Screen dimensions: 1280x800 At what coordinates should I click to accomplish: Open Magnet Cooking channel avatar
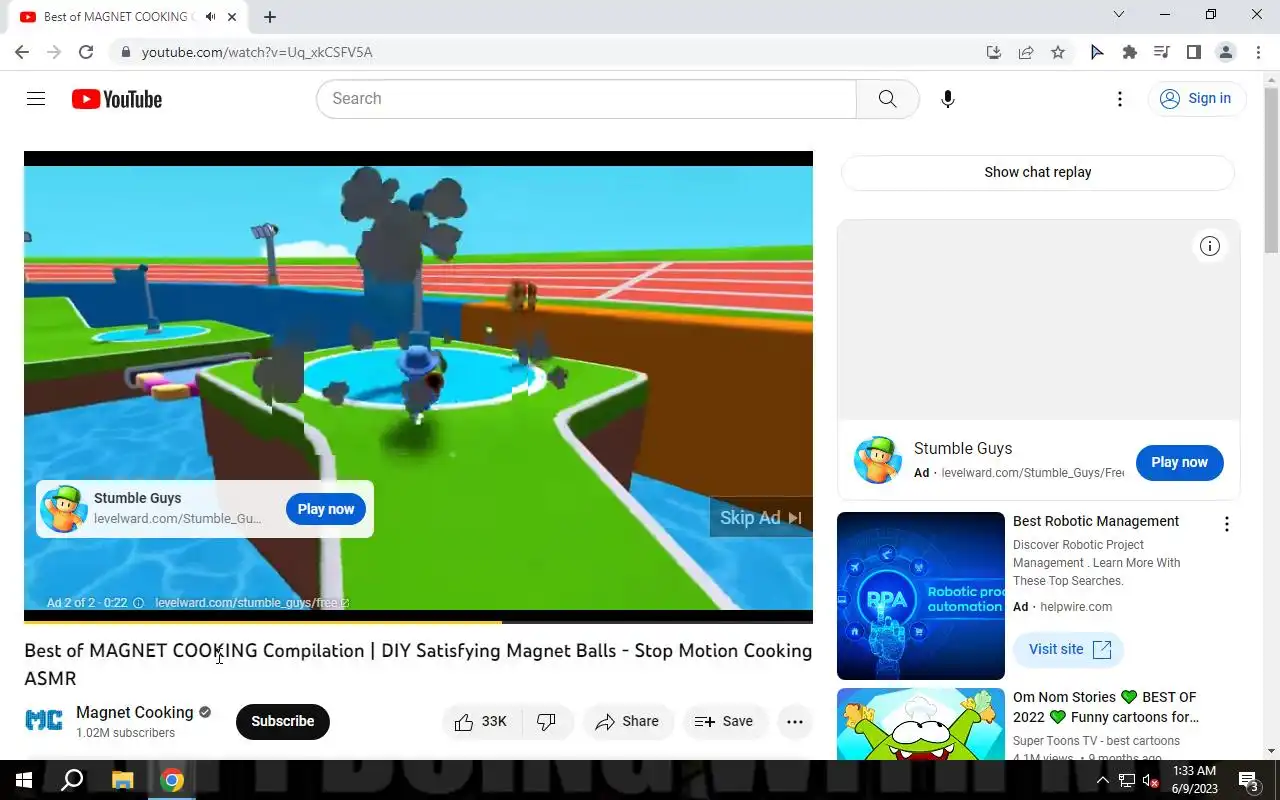point(44,721)
